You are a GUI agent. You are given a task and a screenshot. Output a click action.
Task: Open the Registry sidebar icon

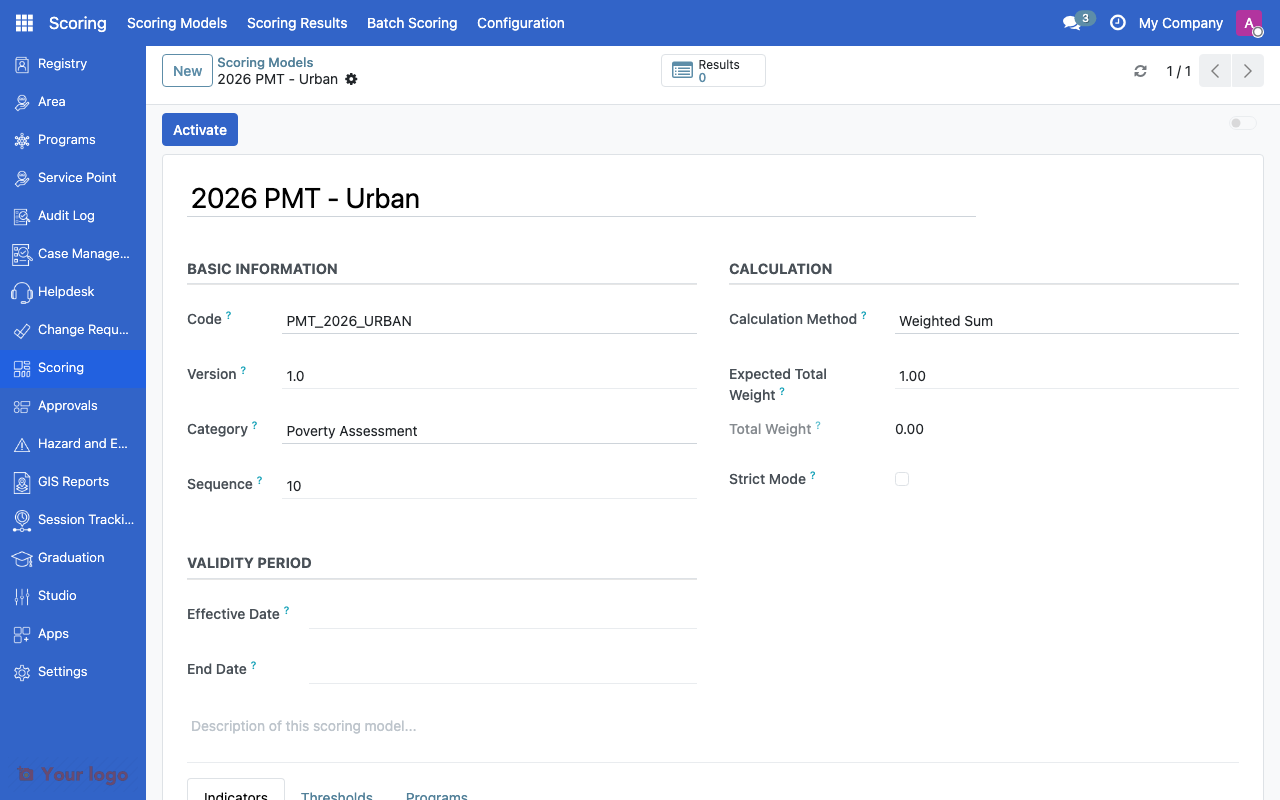click(22, 64)
